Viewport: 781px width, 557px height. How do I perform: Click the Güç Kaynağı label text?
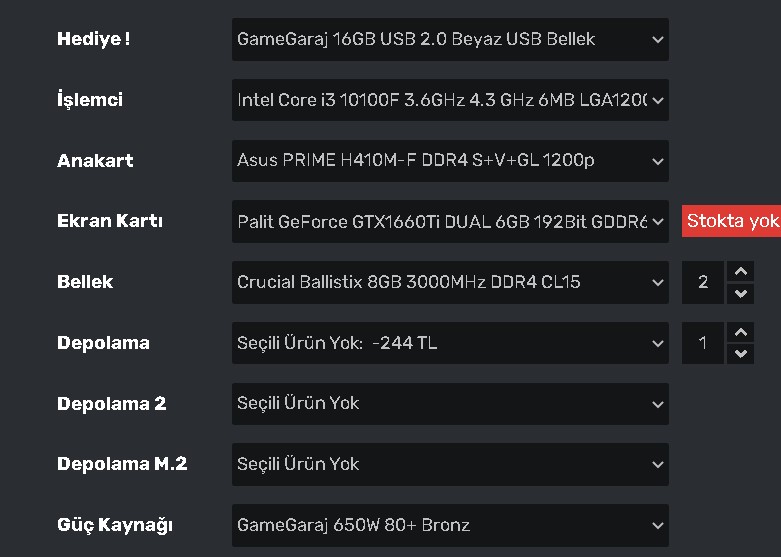pyautogui.click(x=115, y=525)
